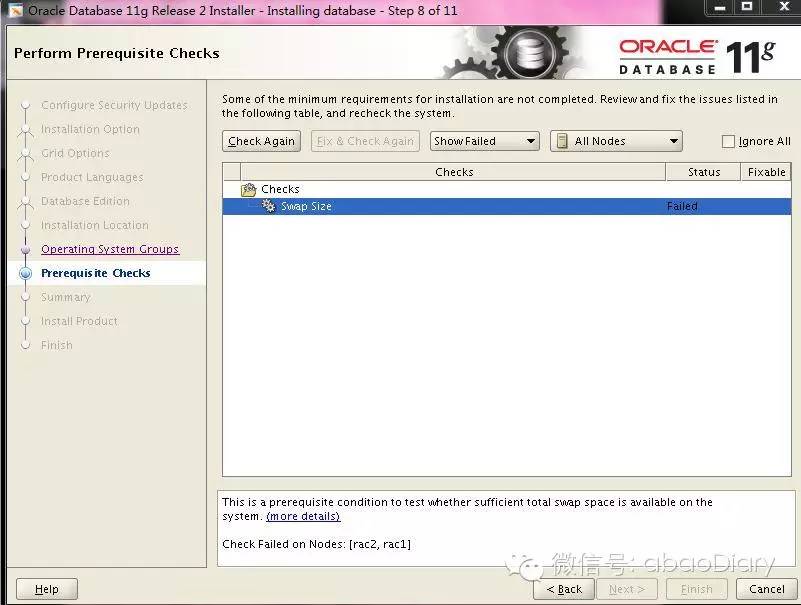Viewport: 801px width, 605px height.
Task: Click the Failed status of Swap Size
Action: coord(682,206)
